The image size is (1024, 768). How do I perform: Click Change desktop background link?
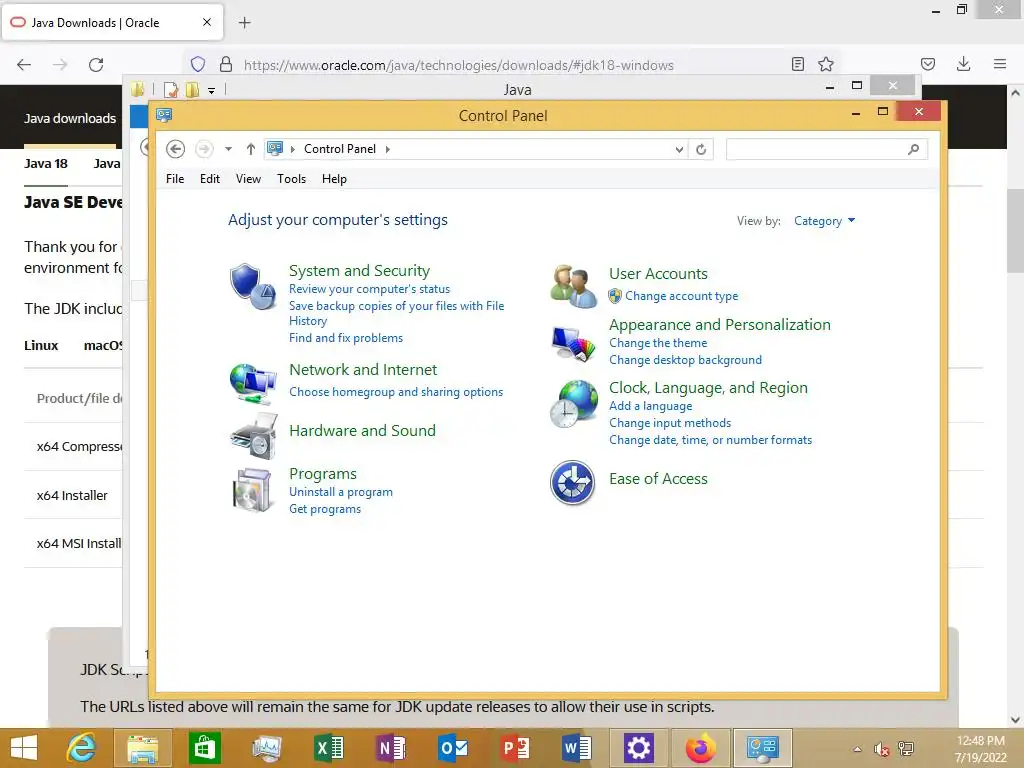[685, 360]
